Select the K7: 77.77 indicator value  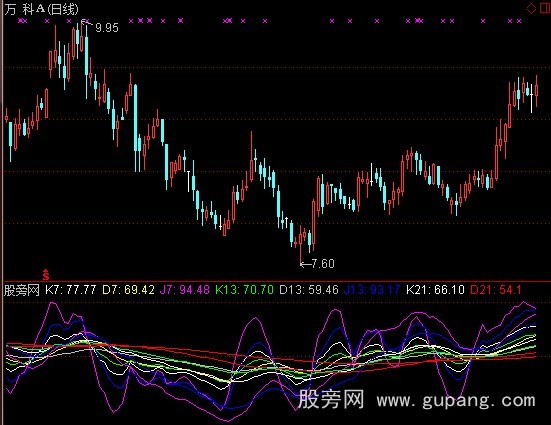click(x=71, y=290)
